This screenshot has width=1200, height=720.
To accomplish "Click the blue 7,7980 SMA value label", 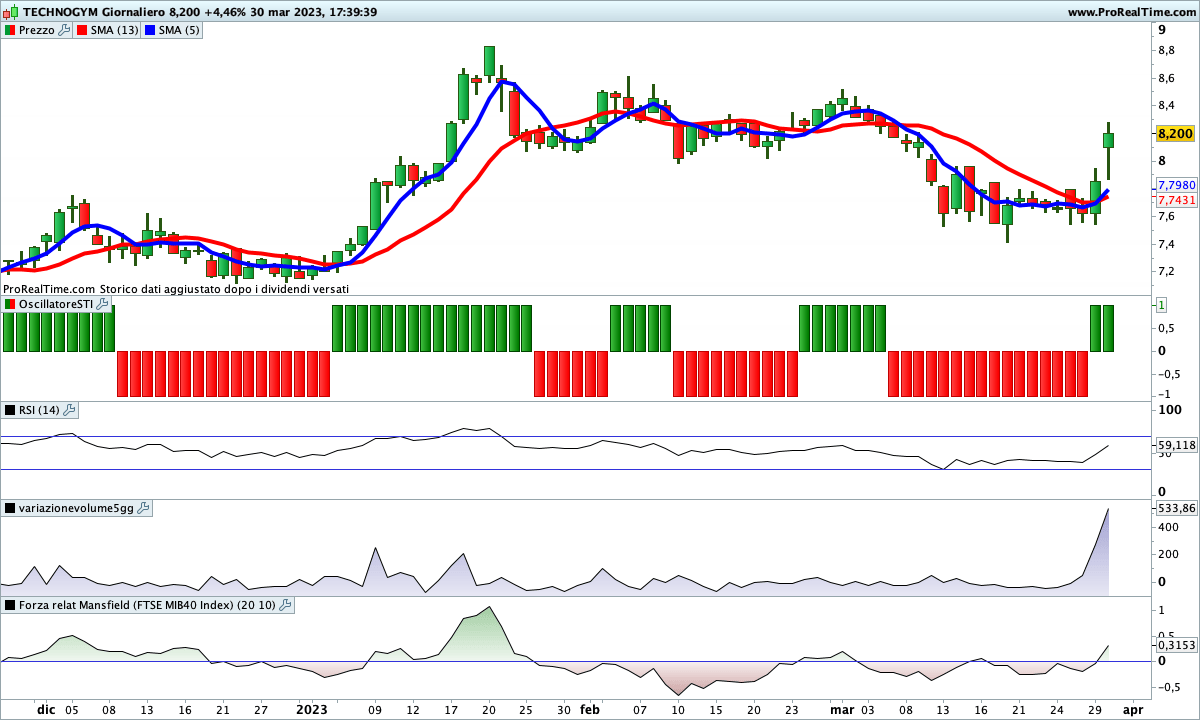I will pyautogui.click(x=1176, y=186).
